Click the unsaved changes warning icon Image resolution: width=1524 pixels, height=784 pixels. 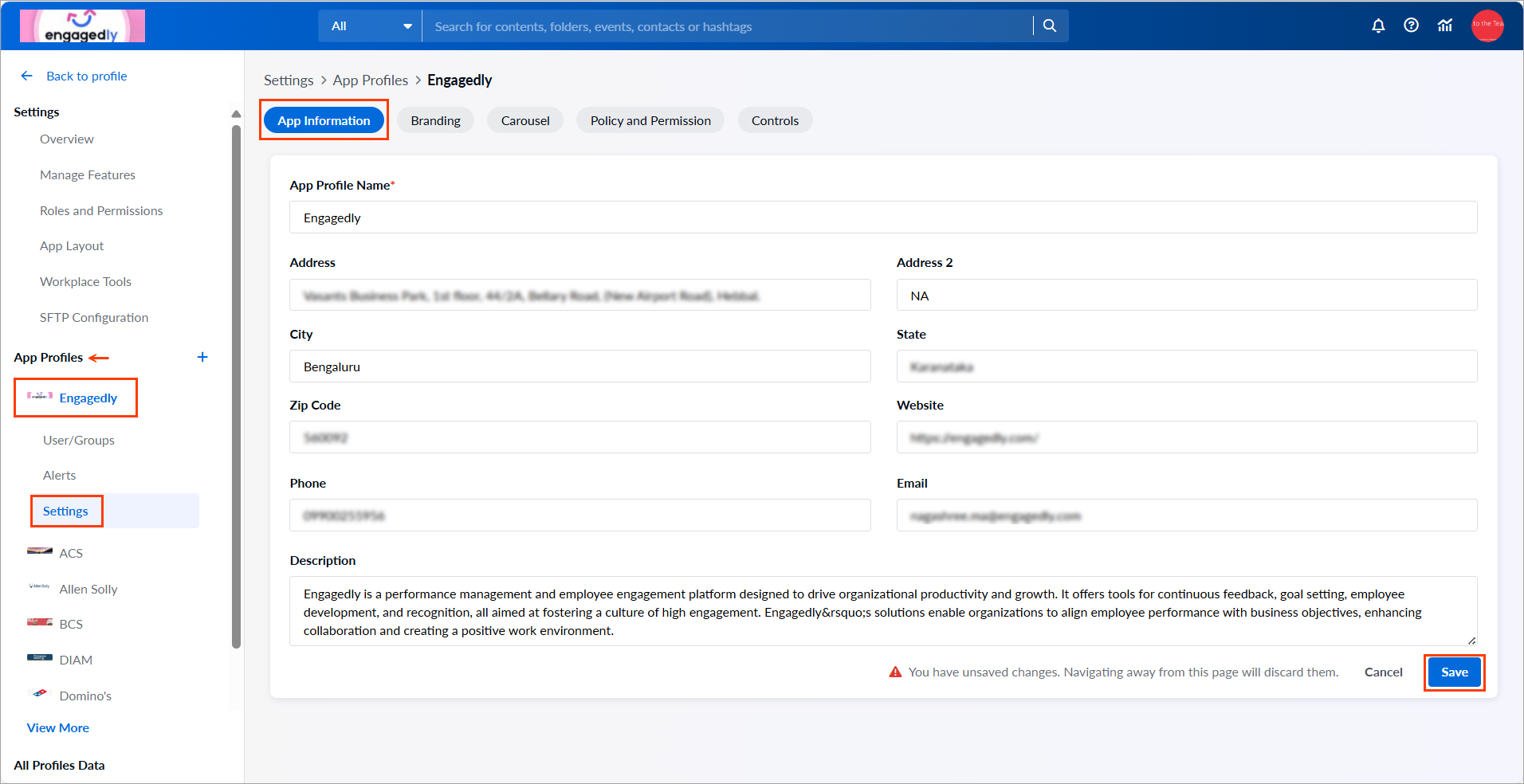[895, 672]
